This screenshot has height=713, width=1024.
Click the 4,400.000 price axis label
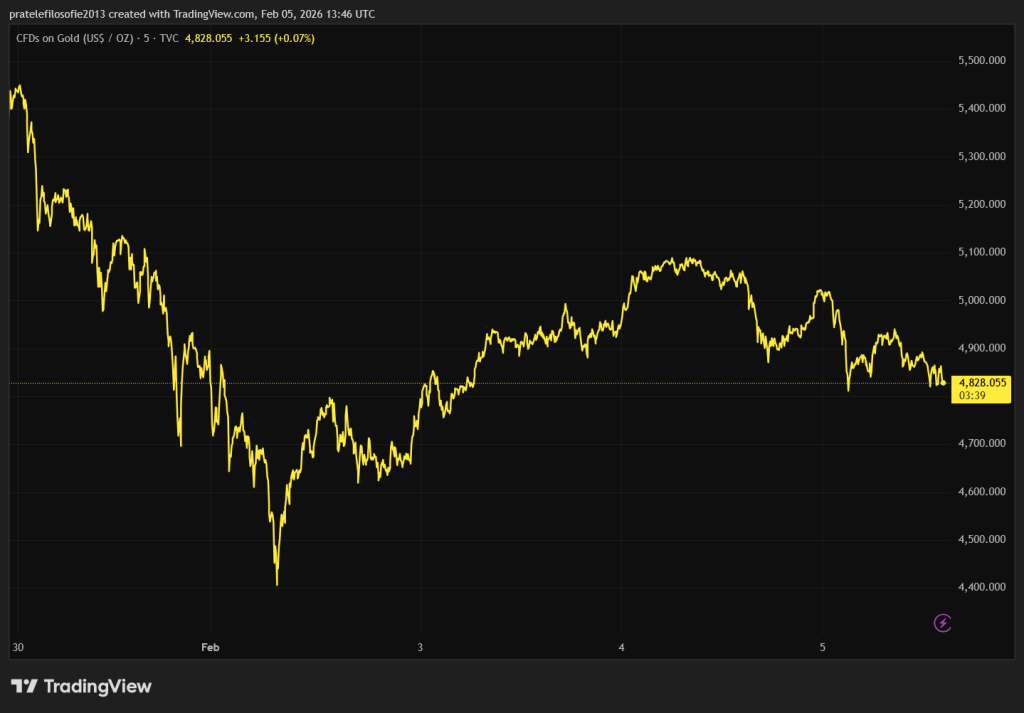click(981, 587)
